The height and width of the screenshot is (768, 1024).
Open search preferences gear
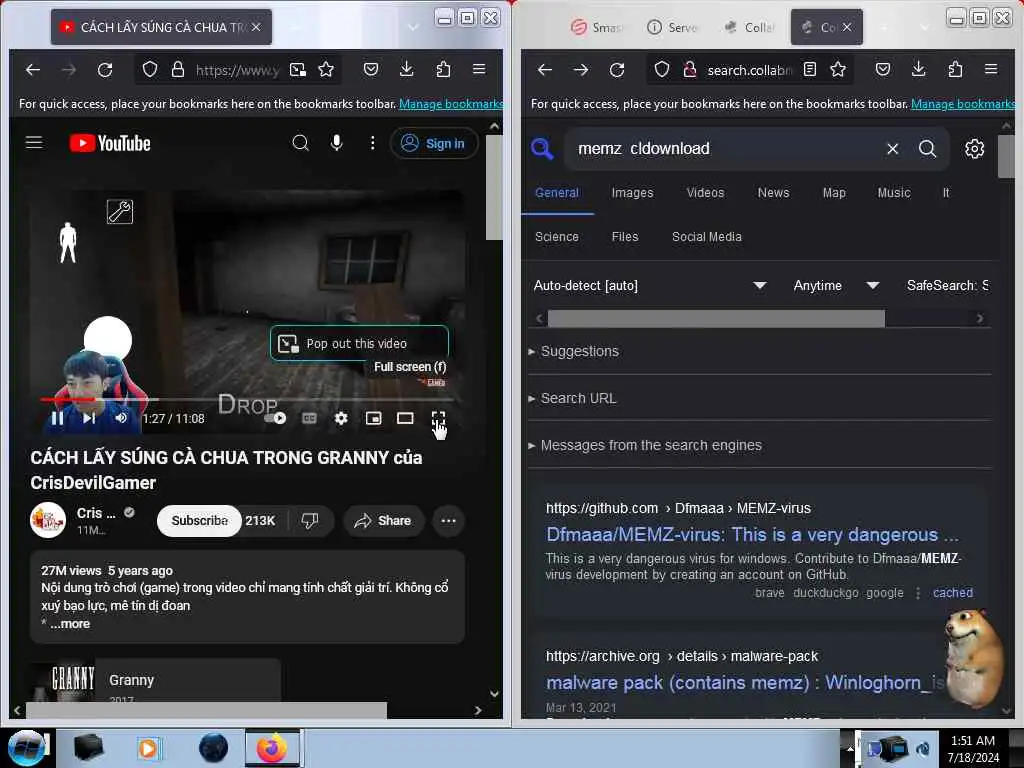click(x=974, y=149)
